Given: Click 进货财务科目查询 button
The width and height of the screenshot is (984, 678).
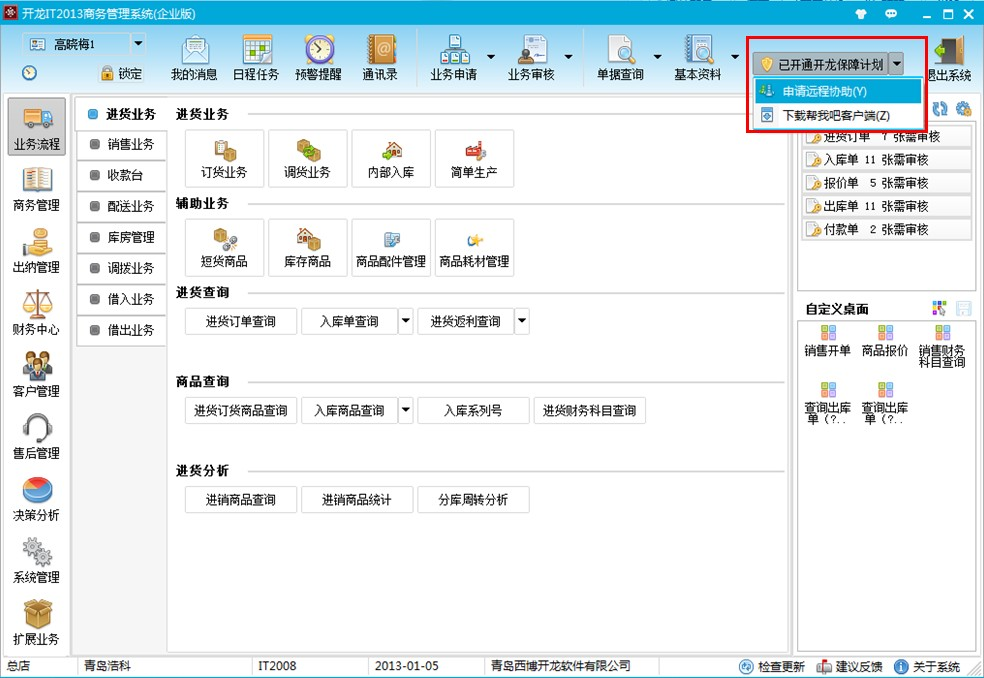Looking at the screenshot, I should [590, 411].
